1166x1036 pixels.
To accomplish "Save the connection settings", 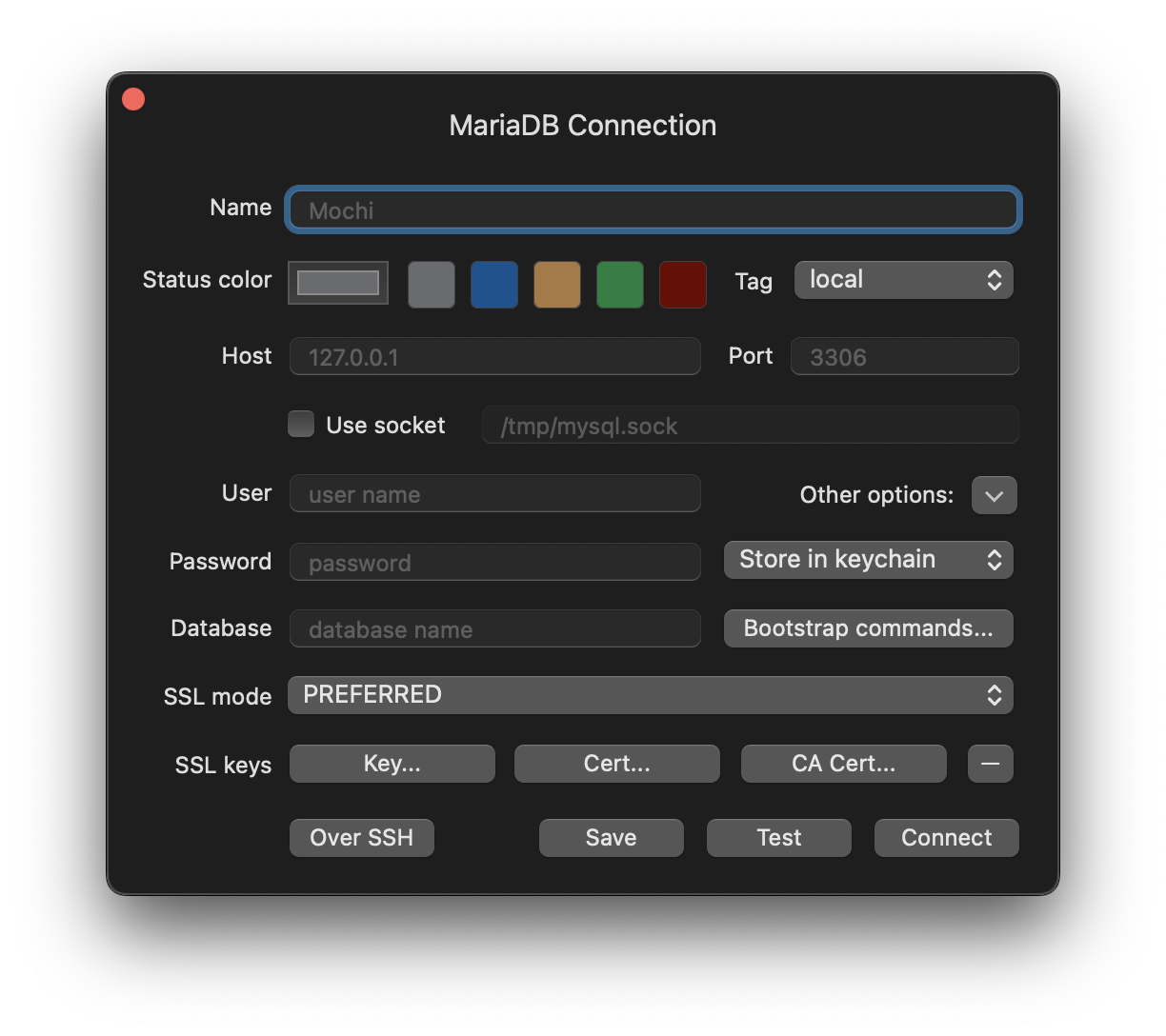I will pyautogui.click(x=611, y=838).
